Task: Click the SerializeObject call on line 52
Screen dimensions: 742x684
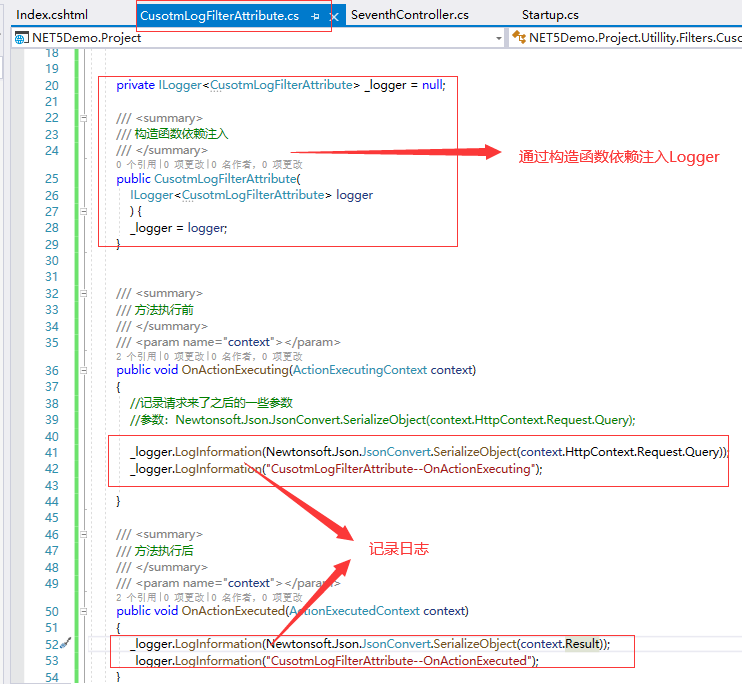Action: [x=475, y=644]
